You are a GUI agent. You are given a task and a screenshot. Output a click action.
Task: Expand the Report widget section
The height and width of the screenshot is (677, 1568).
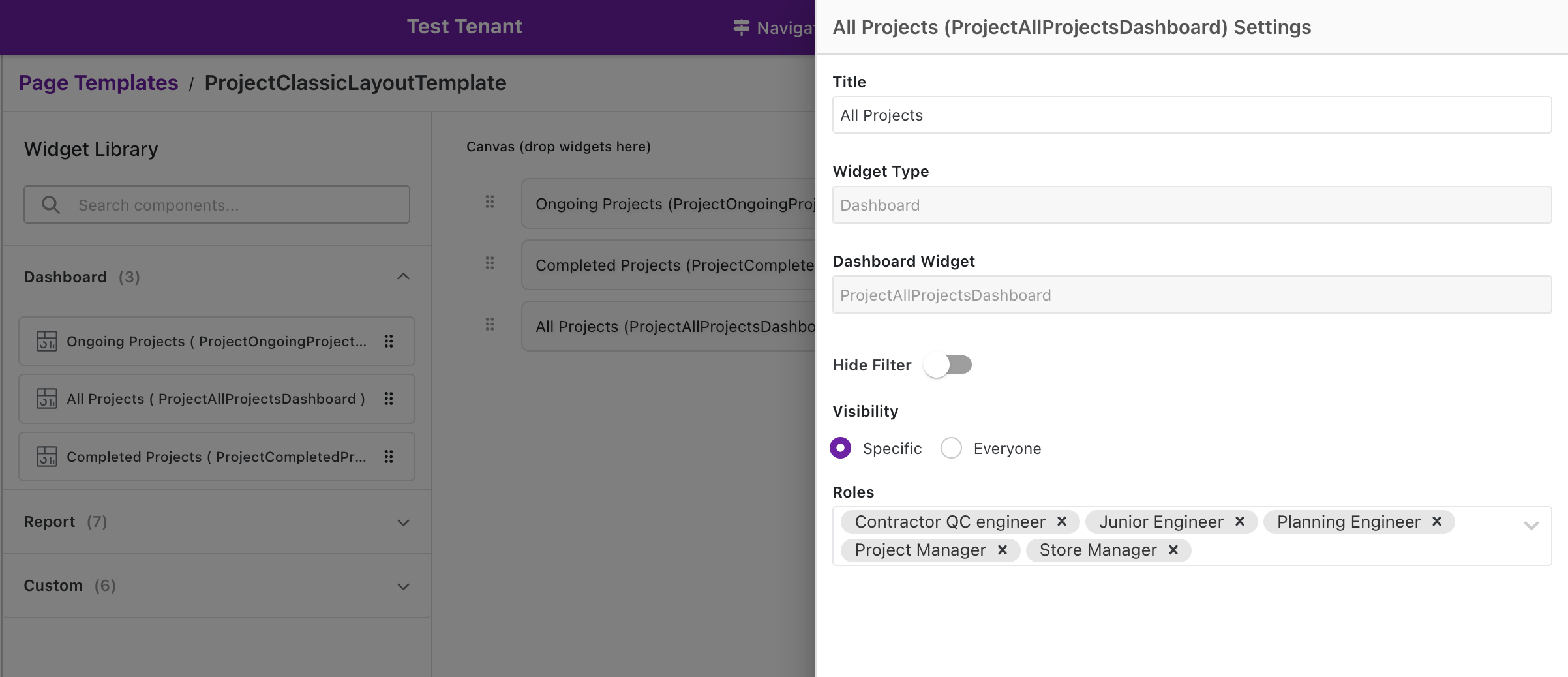pos(403,522)
